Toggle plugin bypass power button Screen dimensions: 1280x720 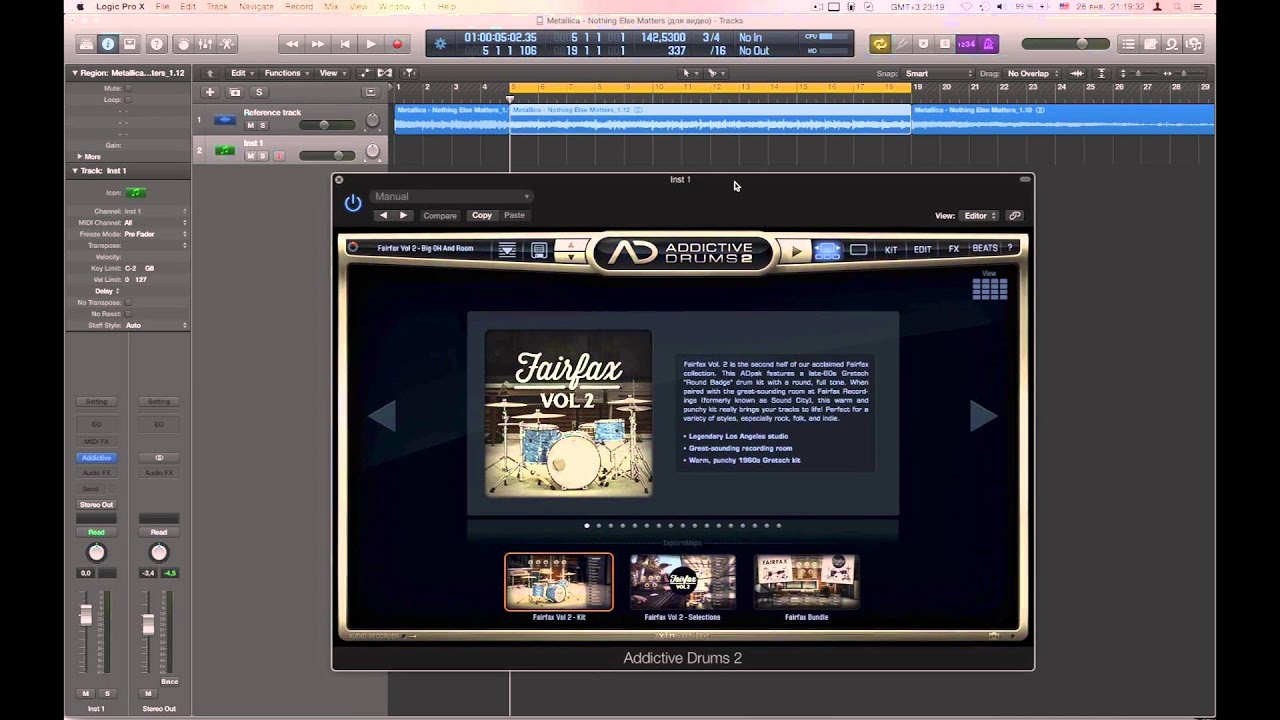coord(353,203)
